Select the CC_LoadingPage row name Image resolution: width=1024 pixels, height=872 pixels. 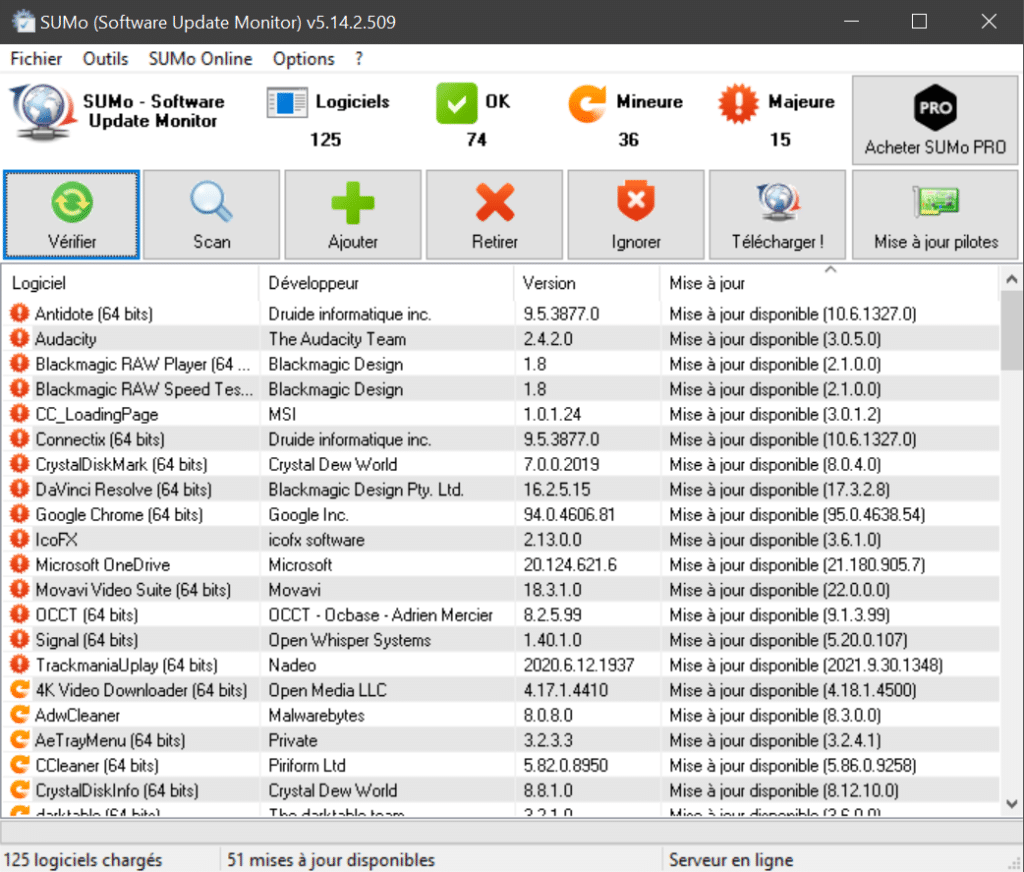click(97, 414)
